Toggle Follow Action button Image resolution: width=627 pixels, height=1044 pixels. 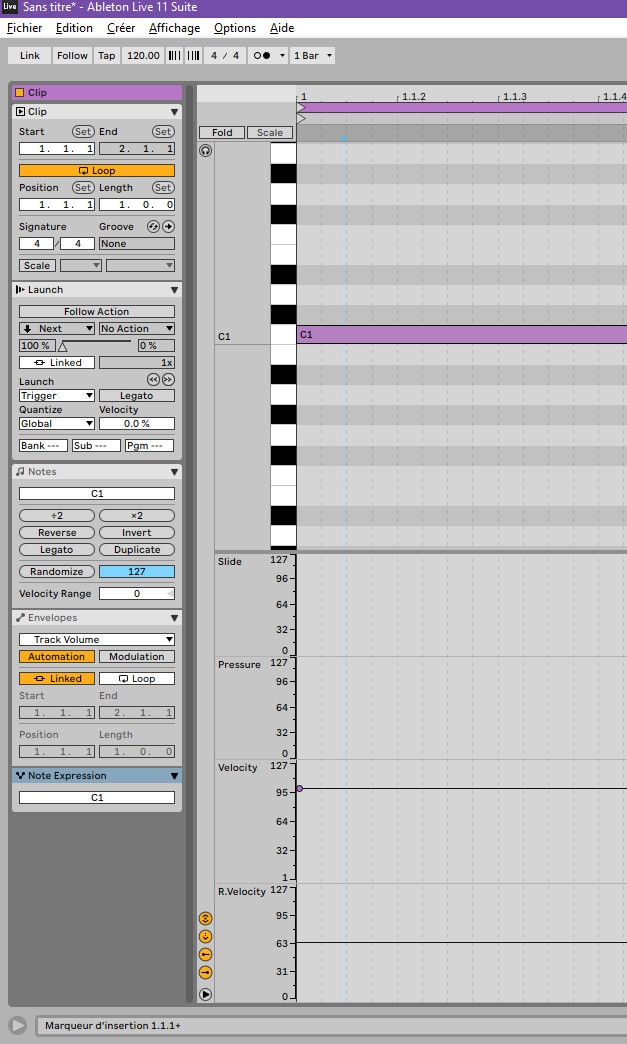click(97, 311)
